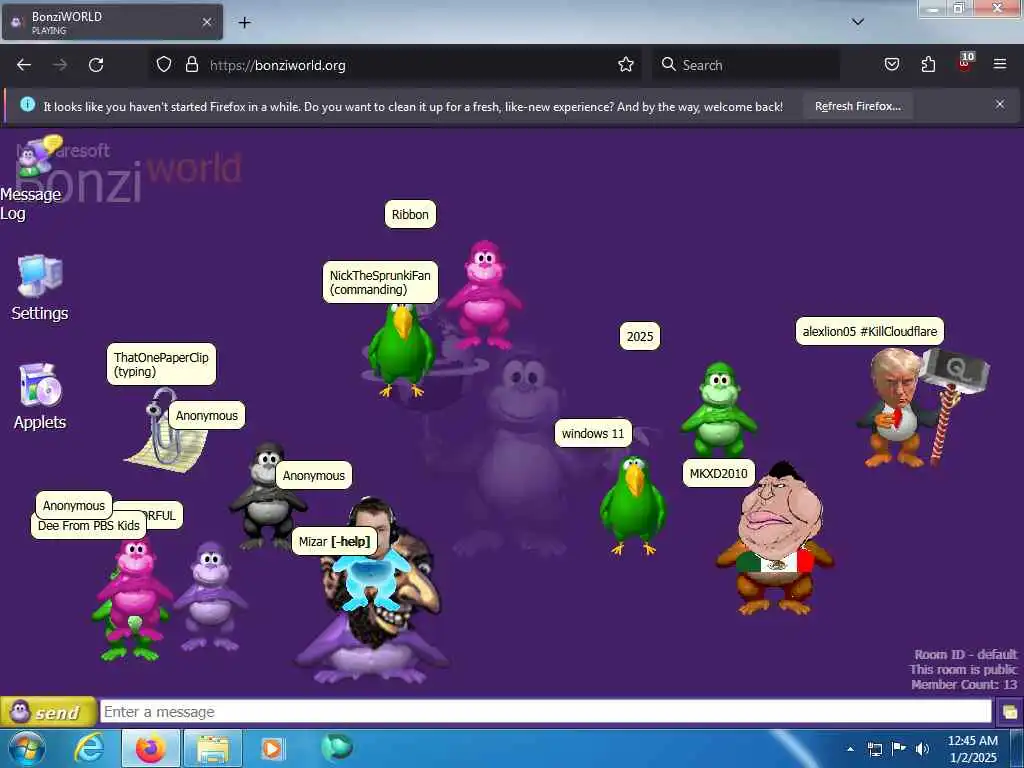Bookmark this page with the star icon

(x=626, y=65)
